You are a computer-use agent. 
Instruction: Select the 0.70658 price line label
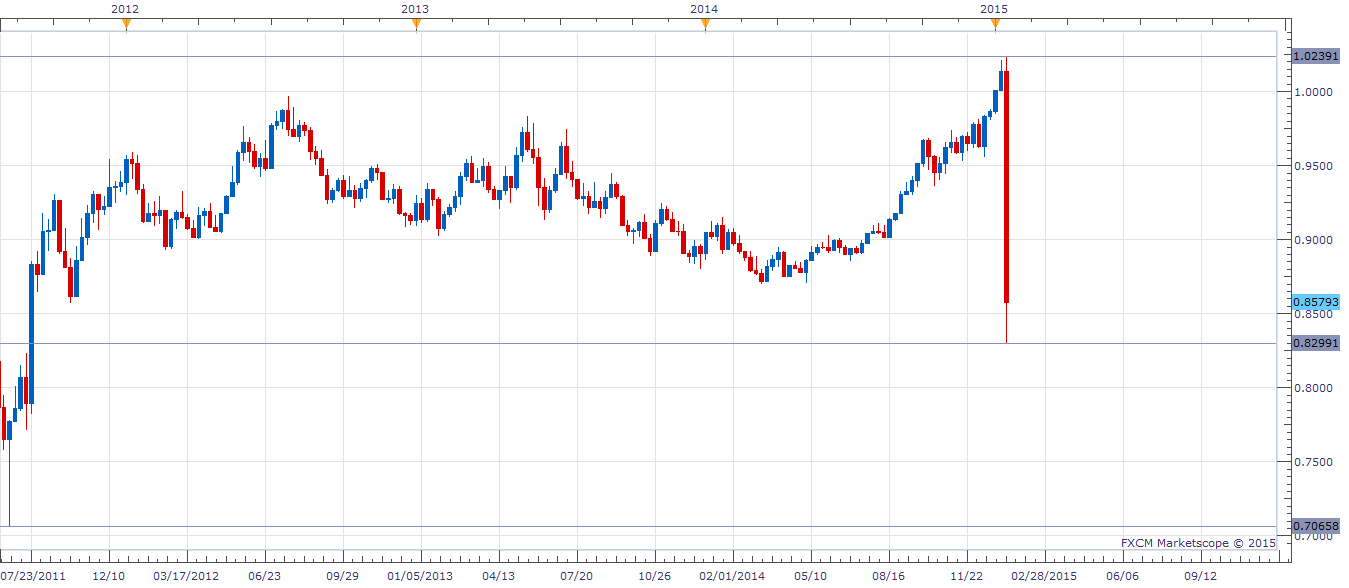(x=1316, y=526)
